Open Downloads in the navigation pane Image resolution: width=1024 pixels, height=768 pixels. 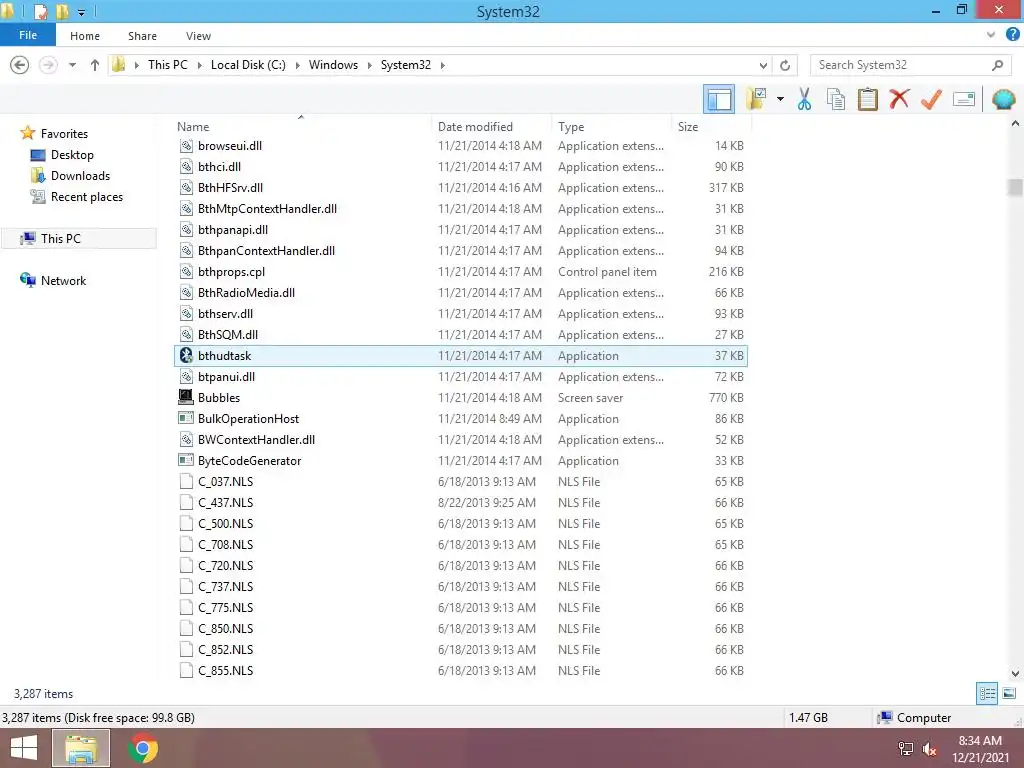click(80, 176)
